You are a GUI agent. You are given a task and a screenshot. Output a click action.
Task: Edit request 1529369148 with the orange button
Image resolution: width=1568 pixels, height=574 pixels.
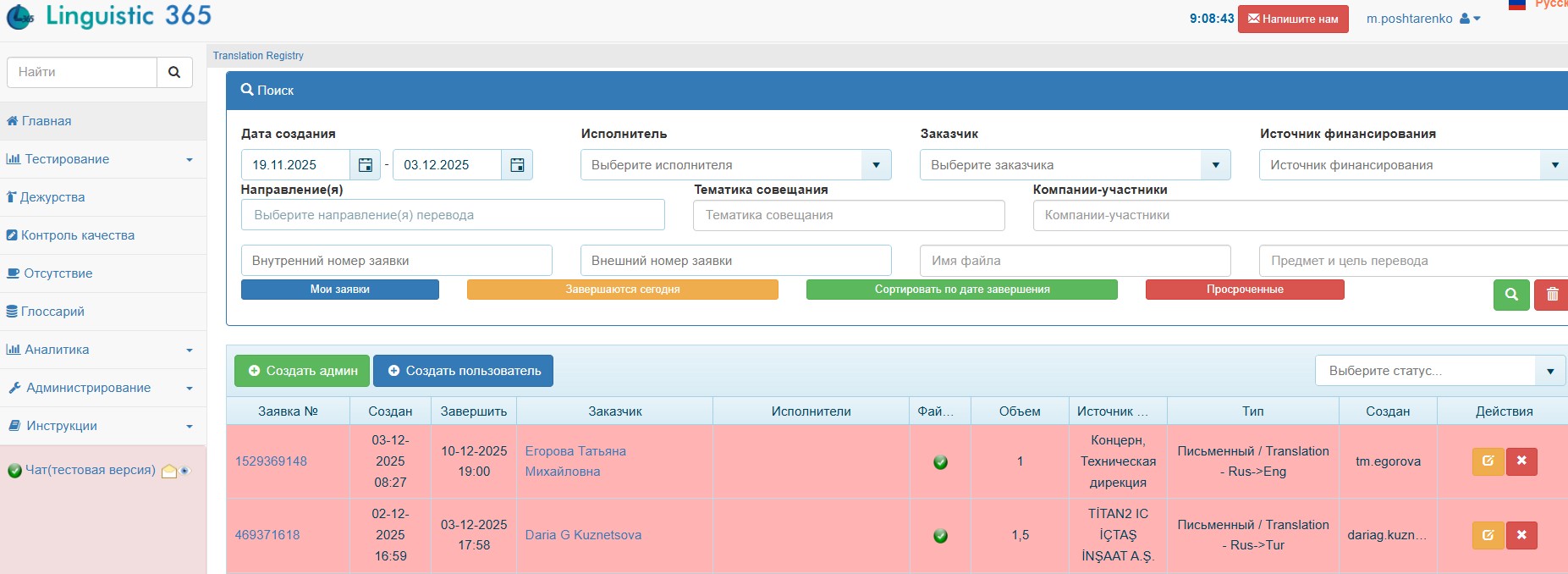click(1488, 461)
